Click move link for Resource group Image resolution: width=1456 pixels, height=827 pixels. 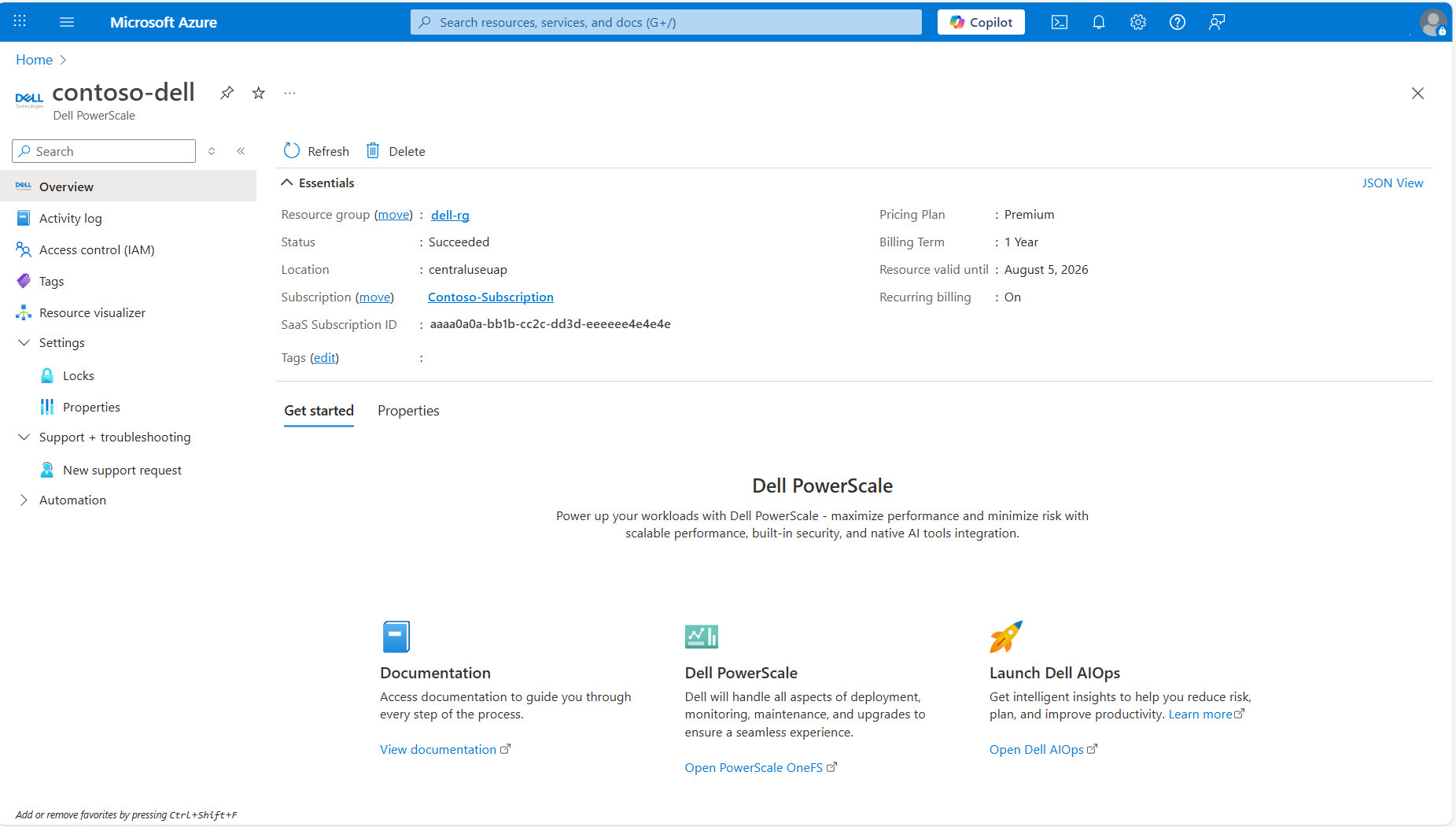[x=393, y=215]
